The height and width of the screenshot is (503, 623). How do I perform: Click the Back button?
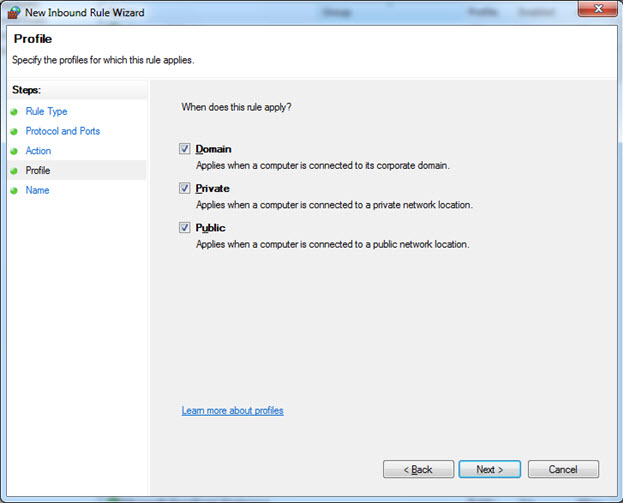click(418, 469)
